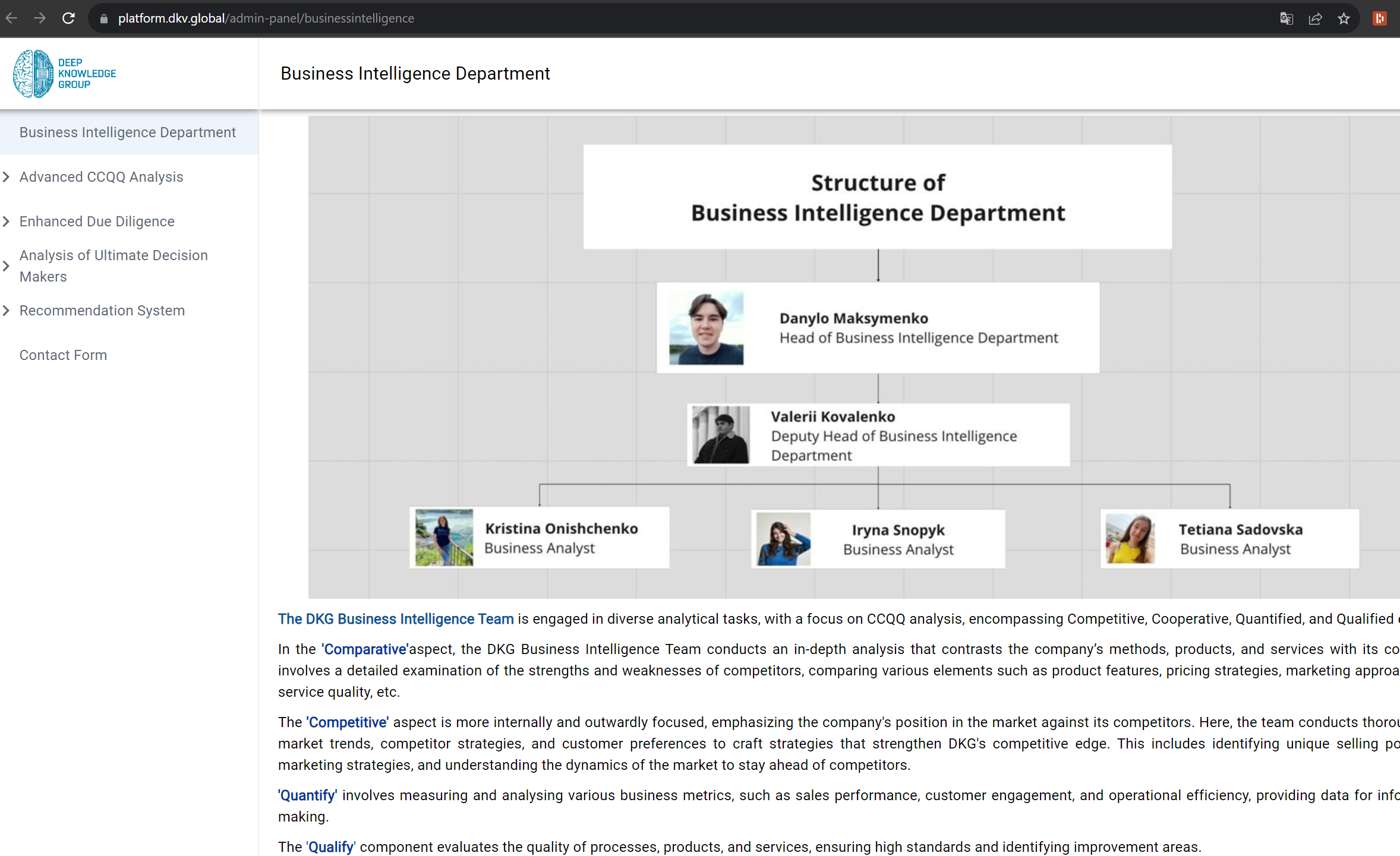
Task: Click the translate page icon
Action: [x=1287, y=18]
